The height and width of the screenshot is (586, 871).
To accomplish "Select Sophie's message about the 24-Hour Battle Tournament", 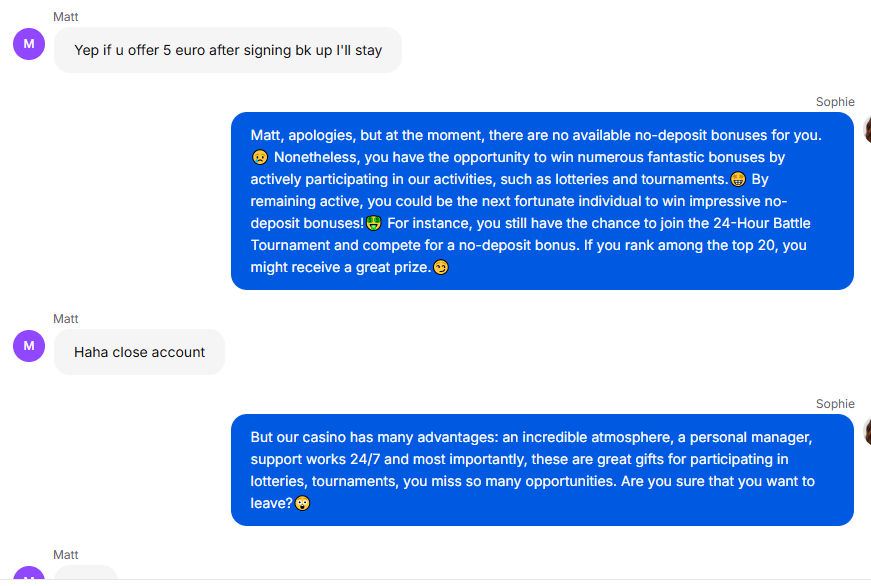I will pos(542,201).
